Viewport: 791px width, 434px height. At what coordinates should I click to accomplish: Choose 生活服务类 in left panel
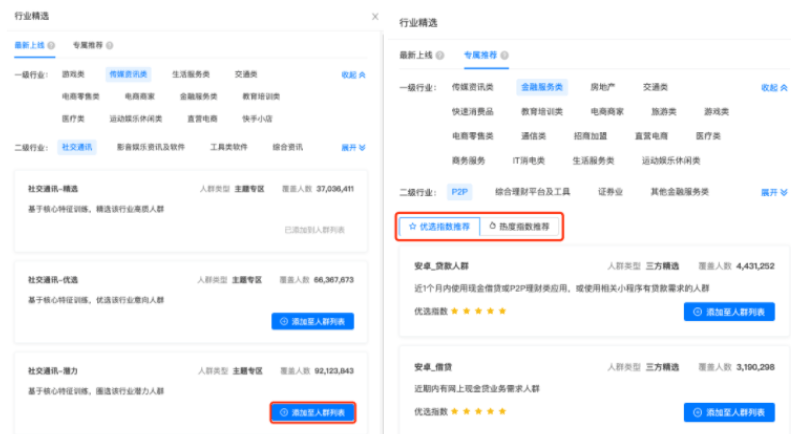(x=191, y=74)
